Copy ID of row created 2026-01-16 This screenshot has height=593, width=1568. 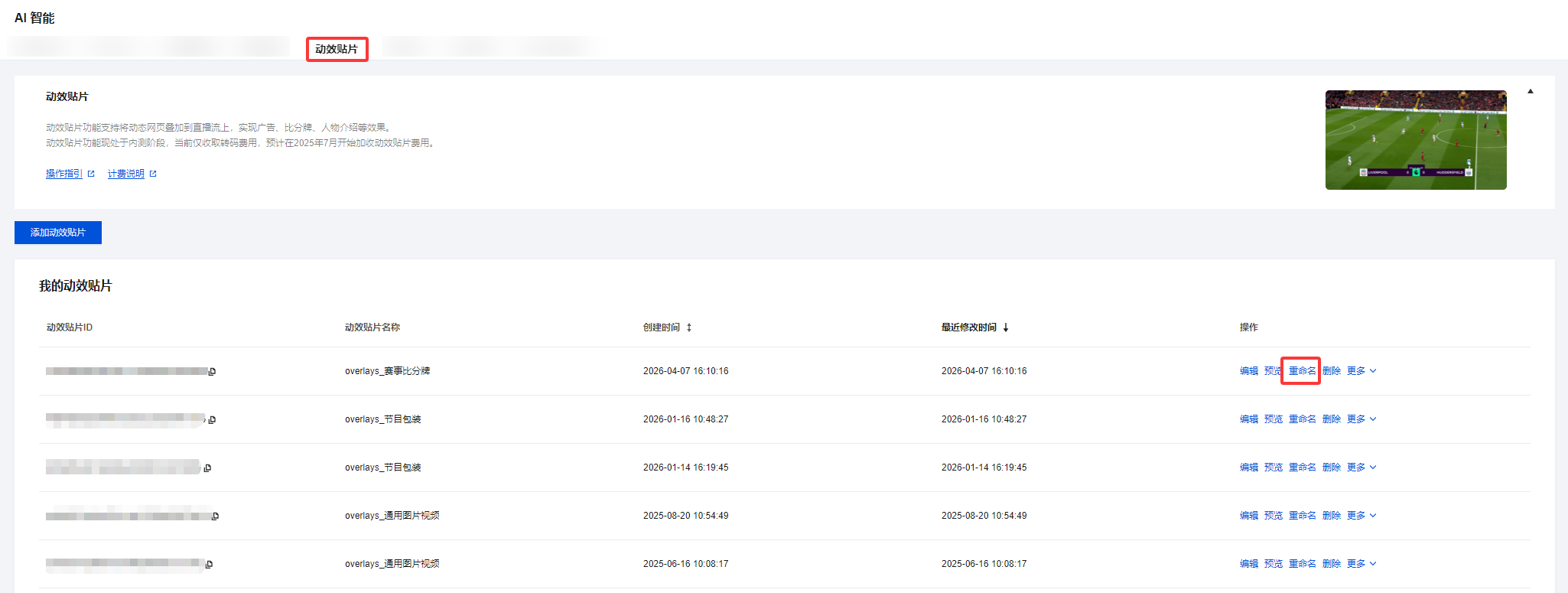pos(213,420)
